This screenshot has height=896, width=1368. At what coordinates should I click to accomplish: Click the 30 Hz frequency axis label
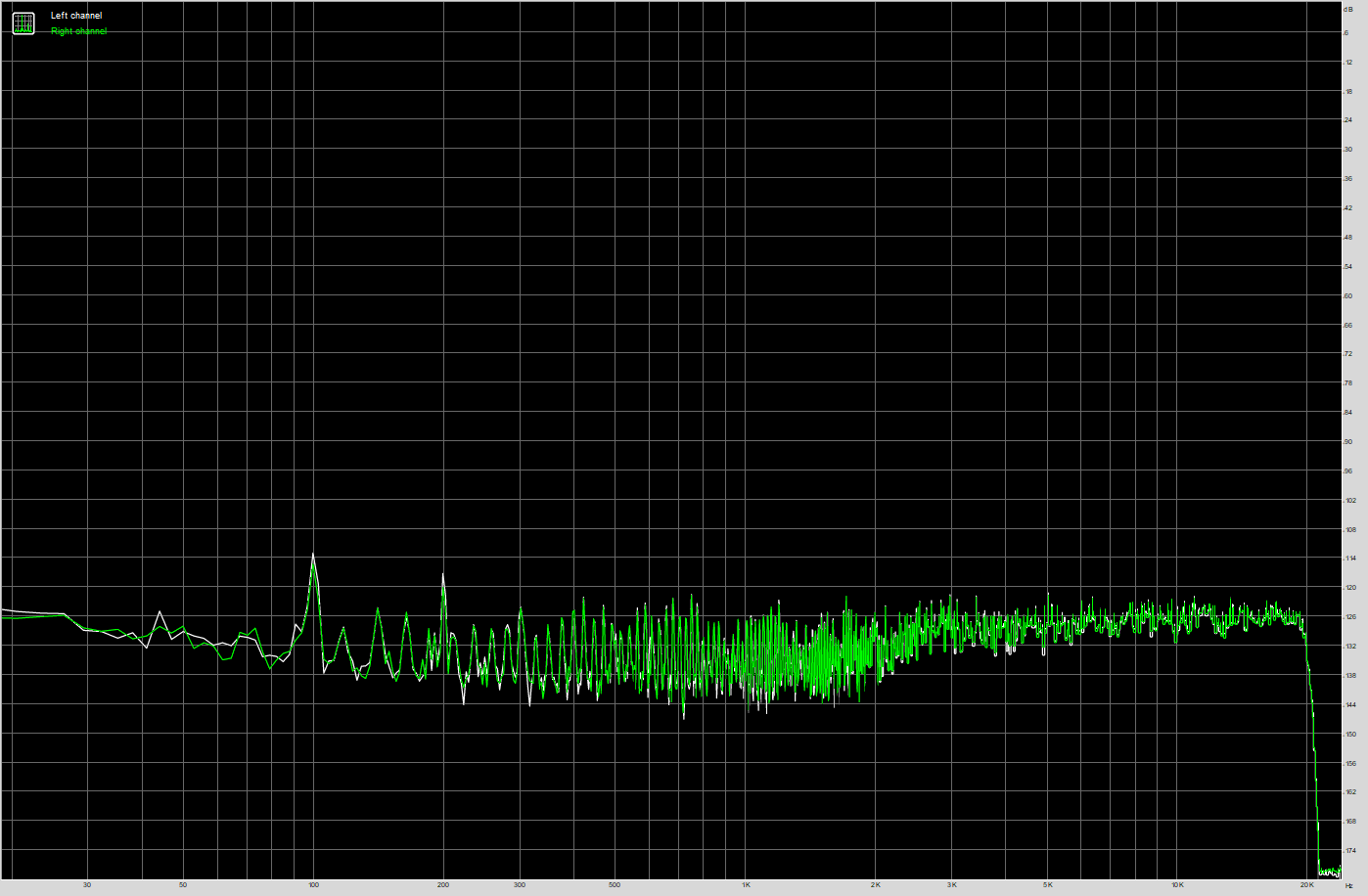tap(87, 885)
